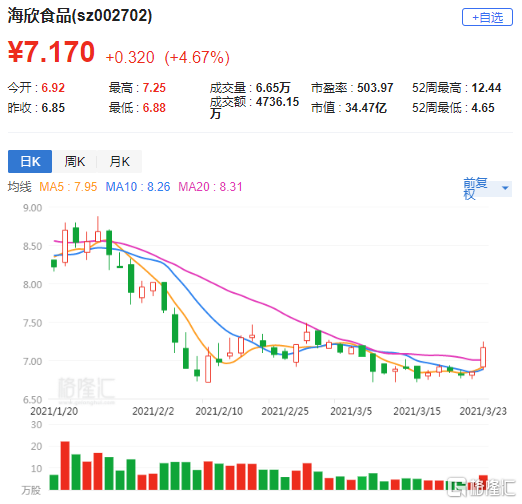The image size is (522, 504).
Task: Add stock via +自选 button
Action: click(x=487, y=17)
